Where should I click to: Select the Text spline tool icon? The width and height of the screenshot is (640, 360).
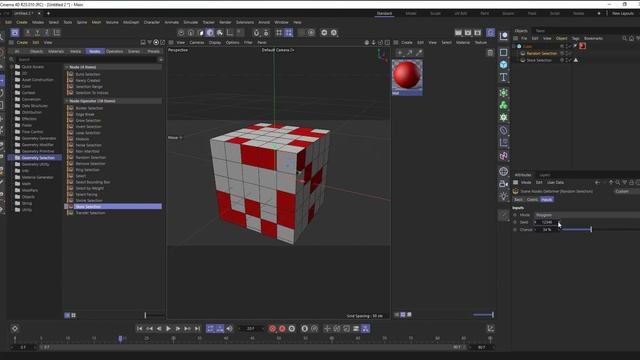pos(503,78)
